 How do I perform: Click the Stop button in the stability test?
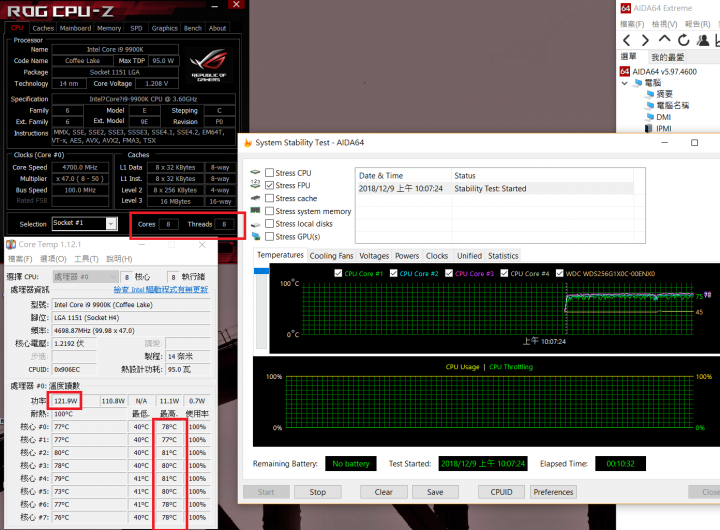click(318, 492)
